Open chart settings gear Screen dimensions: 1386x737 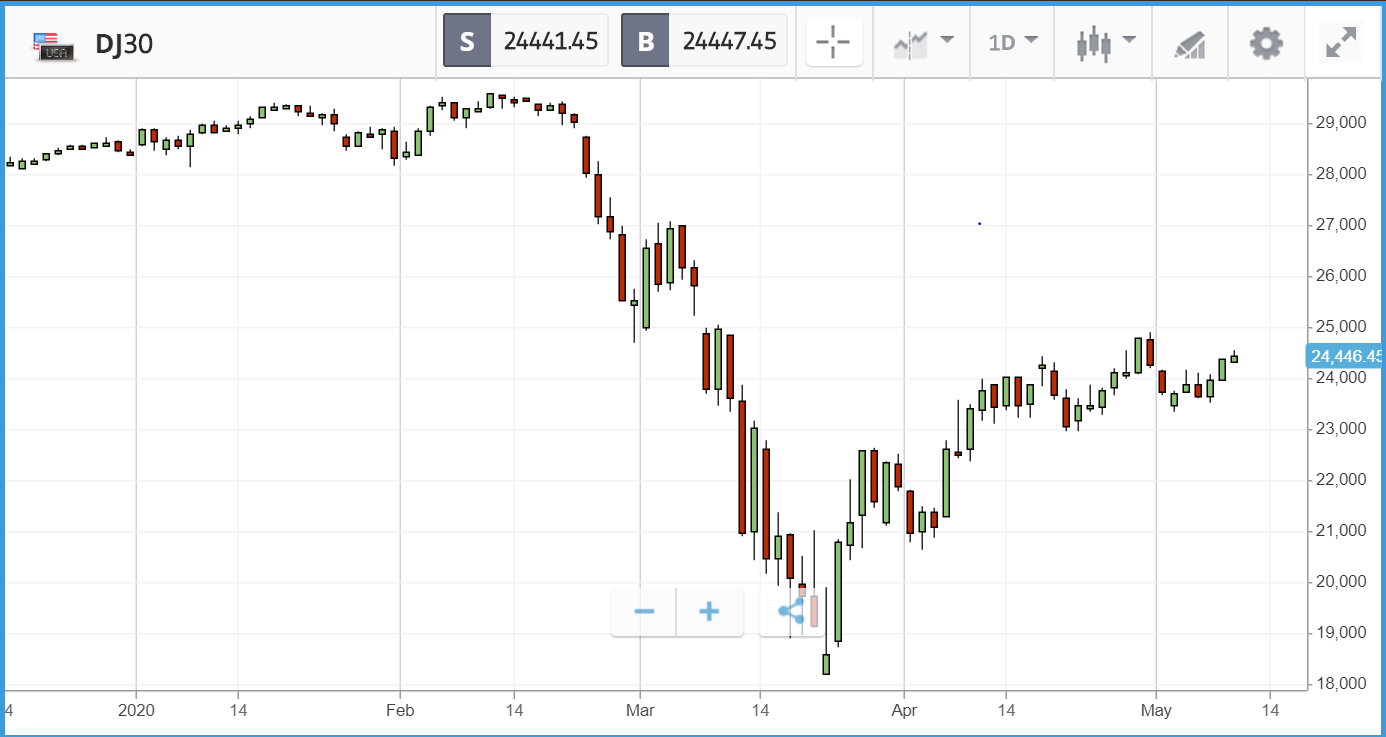click(1266, 43)
